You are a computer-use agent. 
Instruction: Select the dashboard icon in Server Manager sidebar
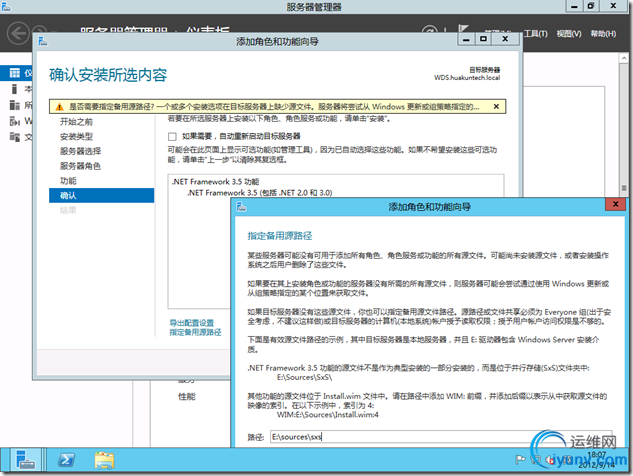15,73
